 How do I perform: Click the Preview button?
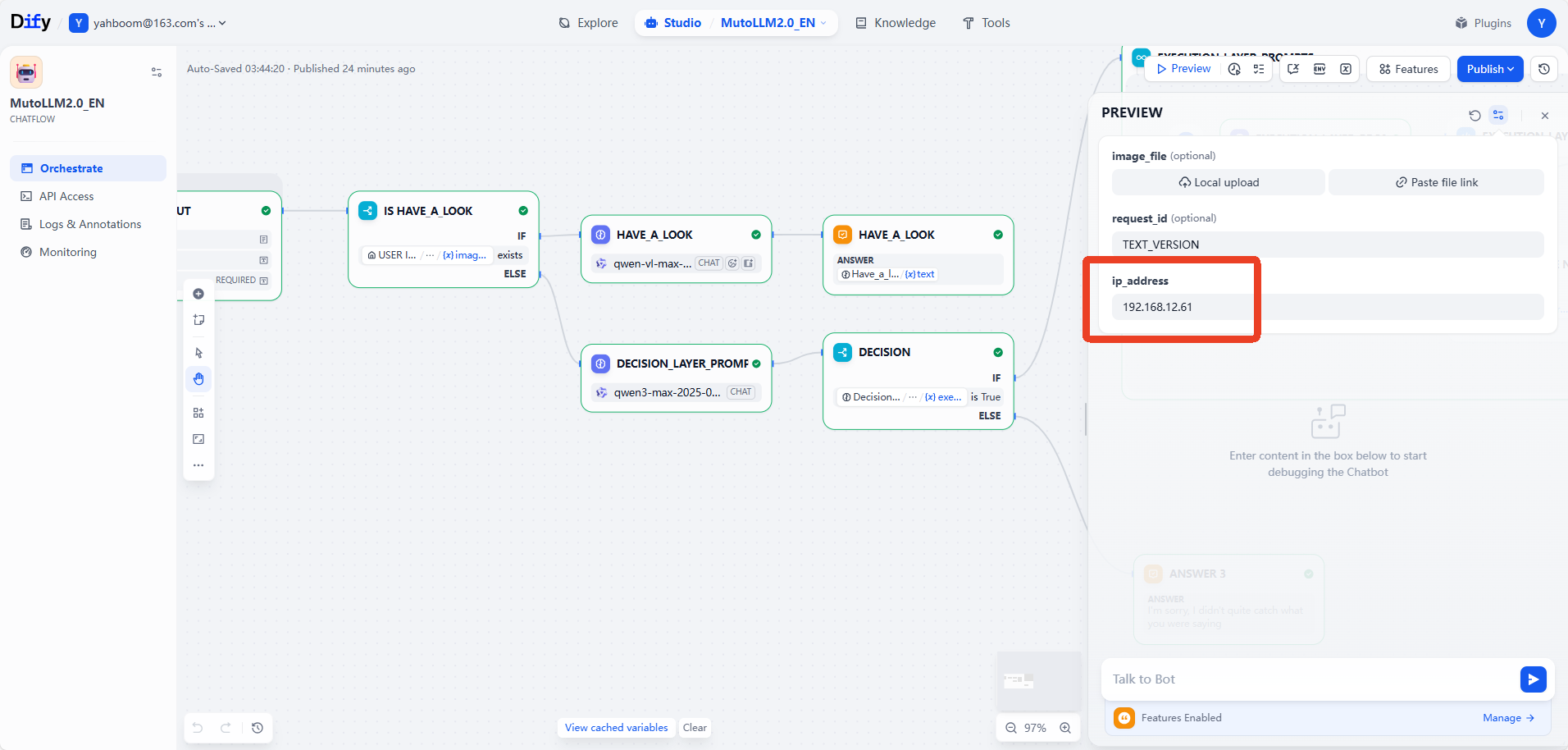1183,69
